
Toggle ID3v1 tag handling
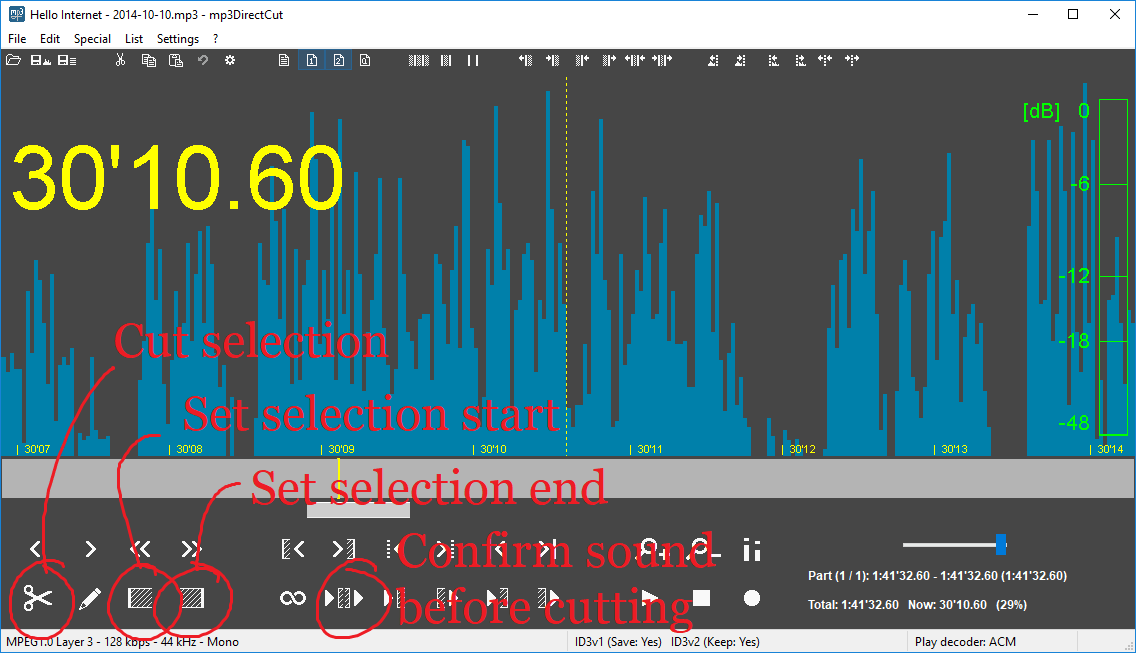[312, 60]
